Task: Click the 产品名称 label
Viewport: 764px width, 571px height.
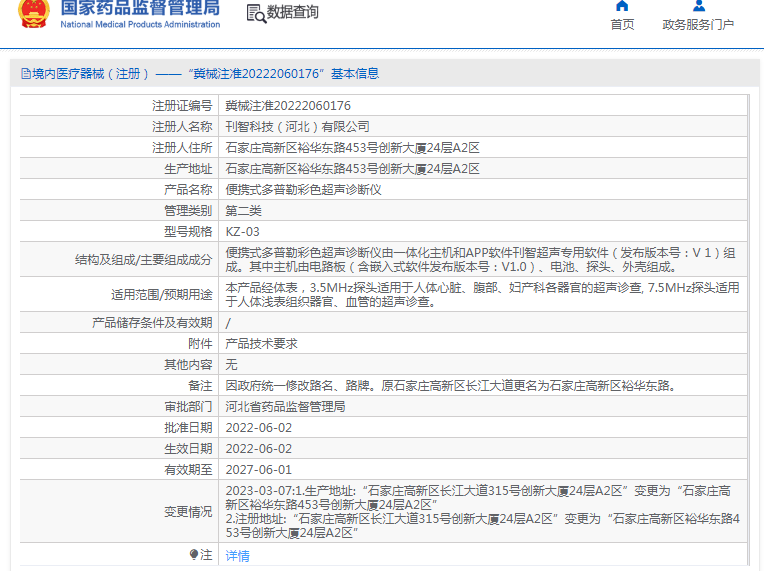Action: pyautogui.click(x=188, y=190)
